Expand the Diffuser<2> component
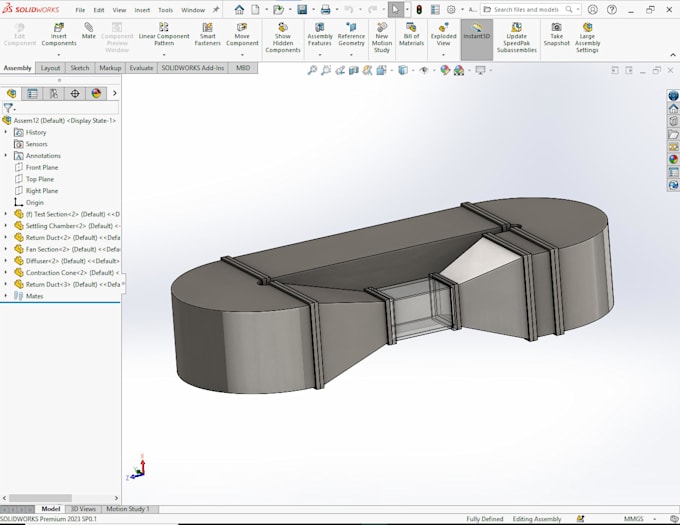This screenshot has height=525, width=680. pyautogui.click(x=6, y=261)
